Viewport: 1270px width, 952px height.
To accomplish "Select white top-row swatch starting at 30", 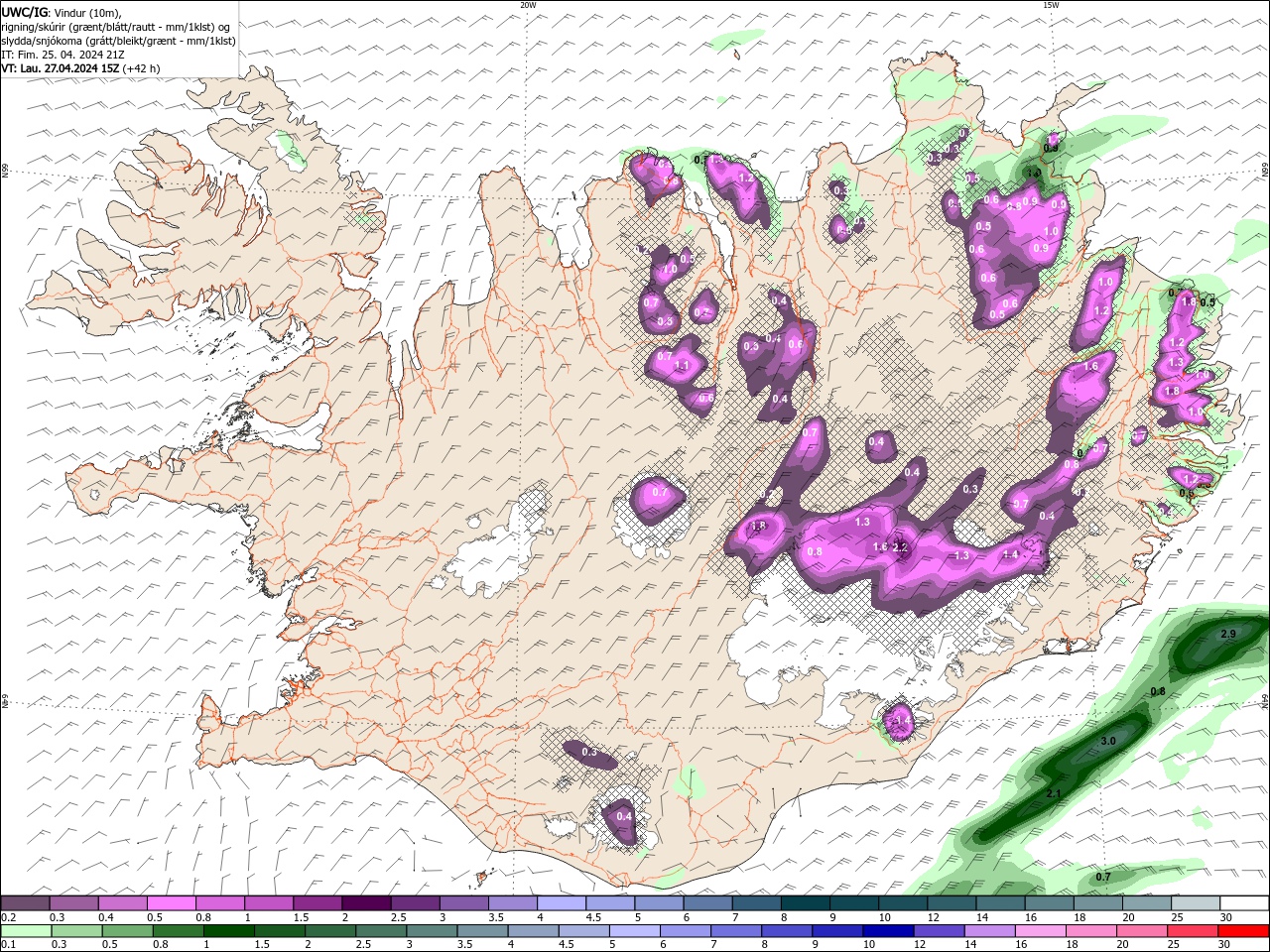I will (x=1243, y=903).
